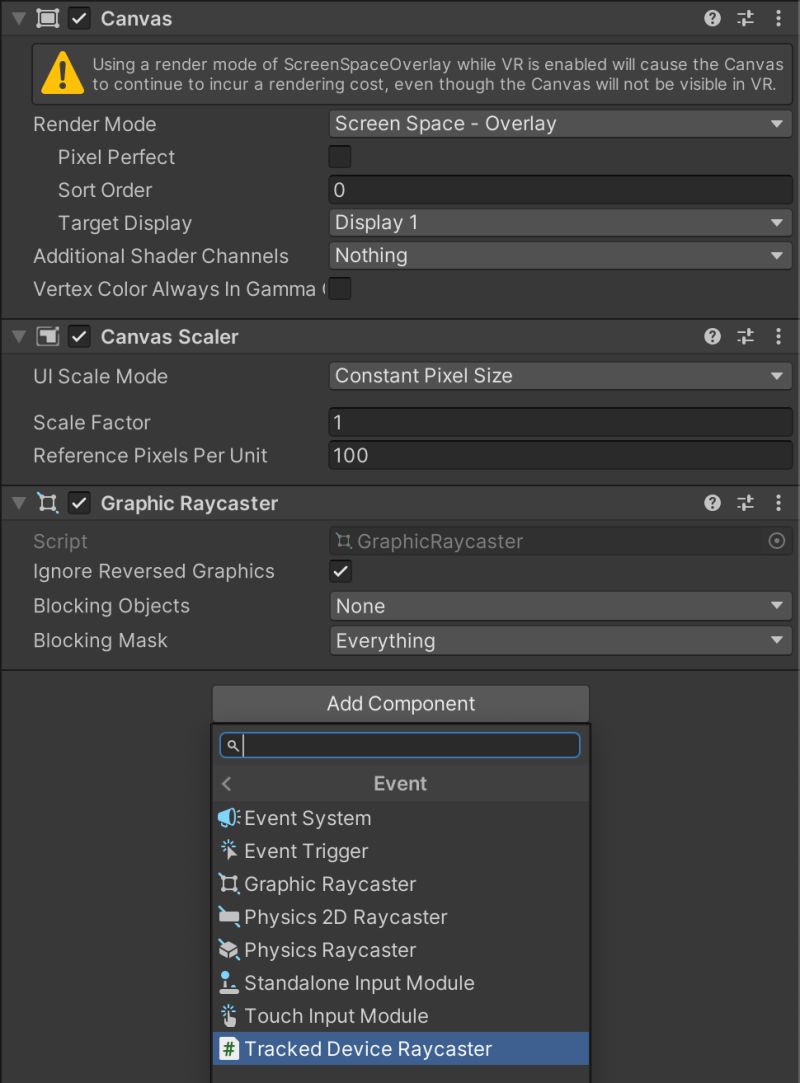Screen dimensions: 800x1083
Task: Click the Touch Input Module icon
Action: [227, 1016]
